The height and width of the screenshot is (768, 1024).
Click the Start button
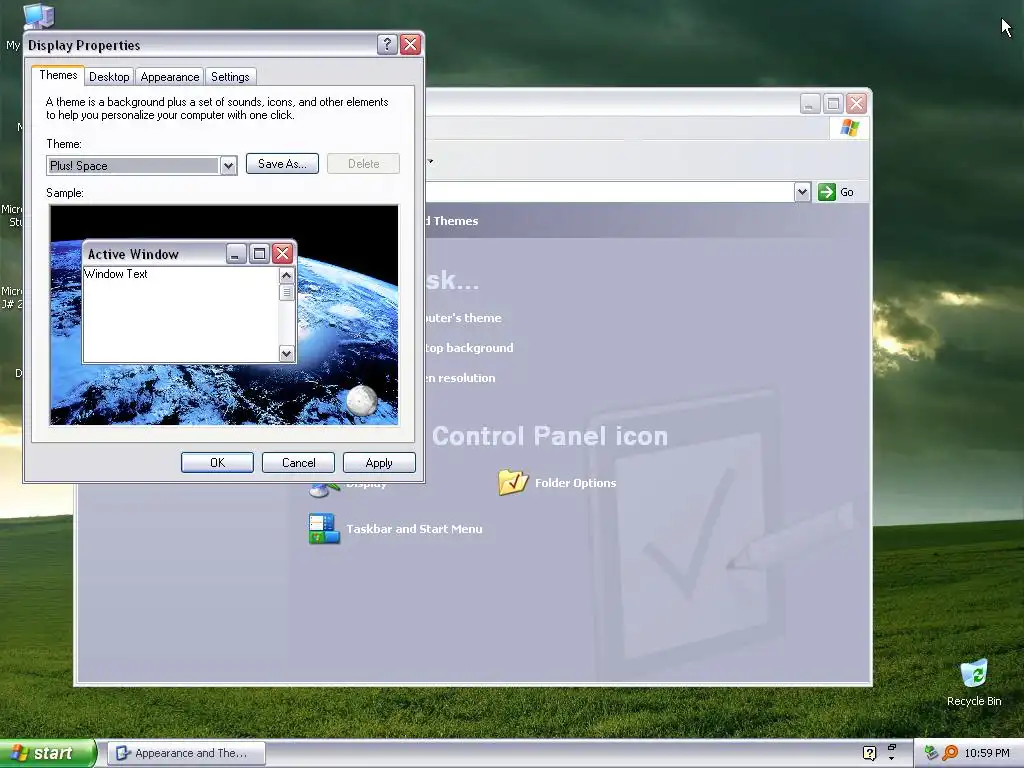(x=48, y=753)
